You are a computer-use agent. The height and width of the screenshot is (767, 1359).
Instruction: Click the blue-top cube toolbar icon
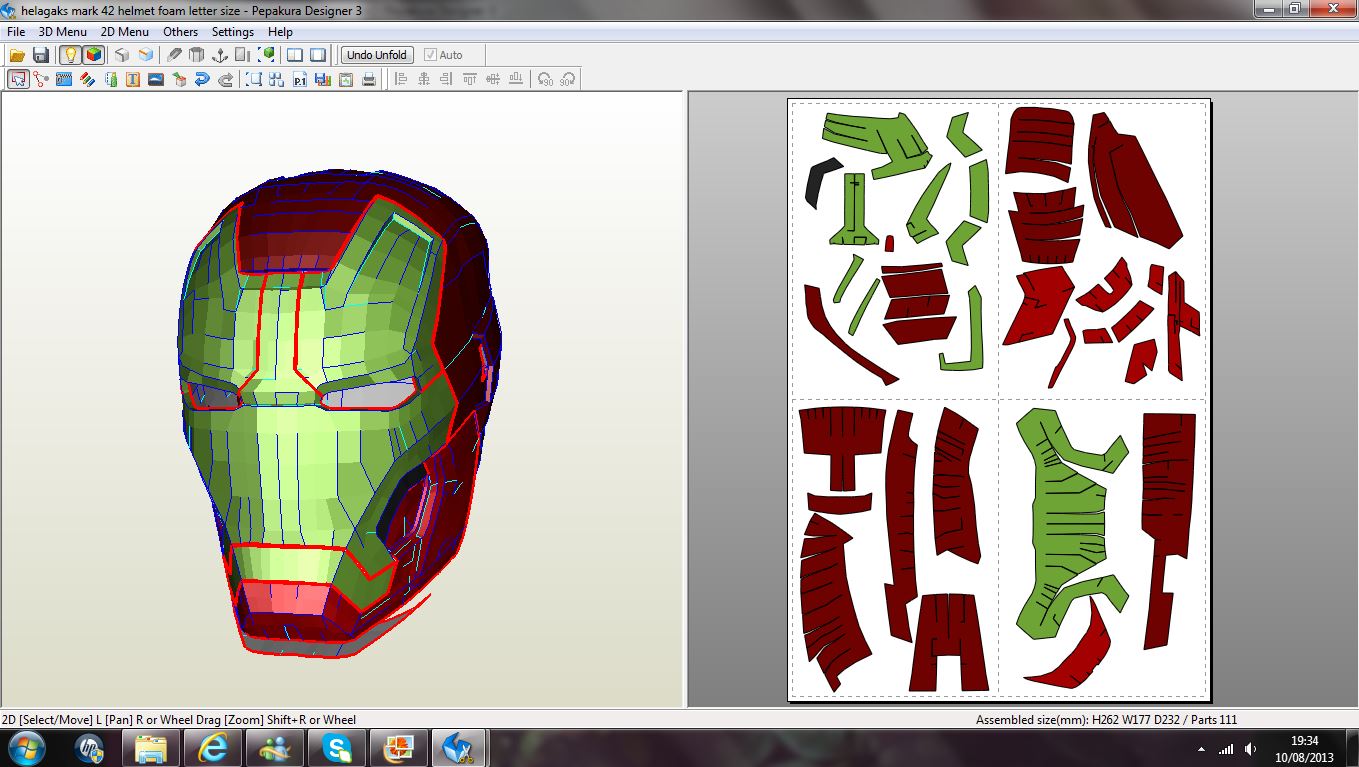pos(146,55)
